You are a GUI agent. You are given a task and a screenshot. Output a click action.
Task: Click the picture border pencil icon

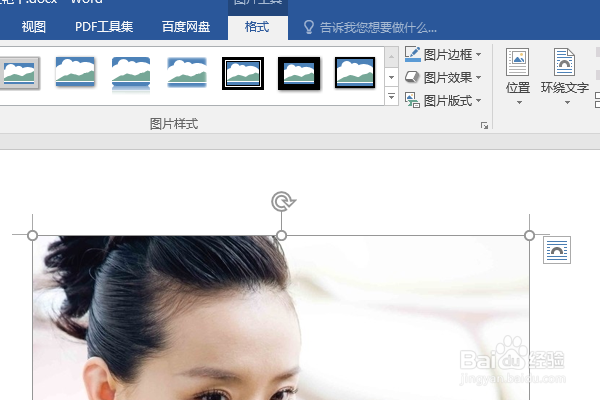(412, 54)
